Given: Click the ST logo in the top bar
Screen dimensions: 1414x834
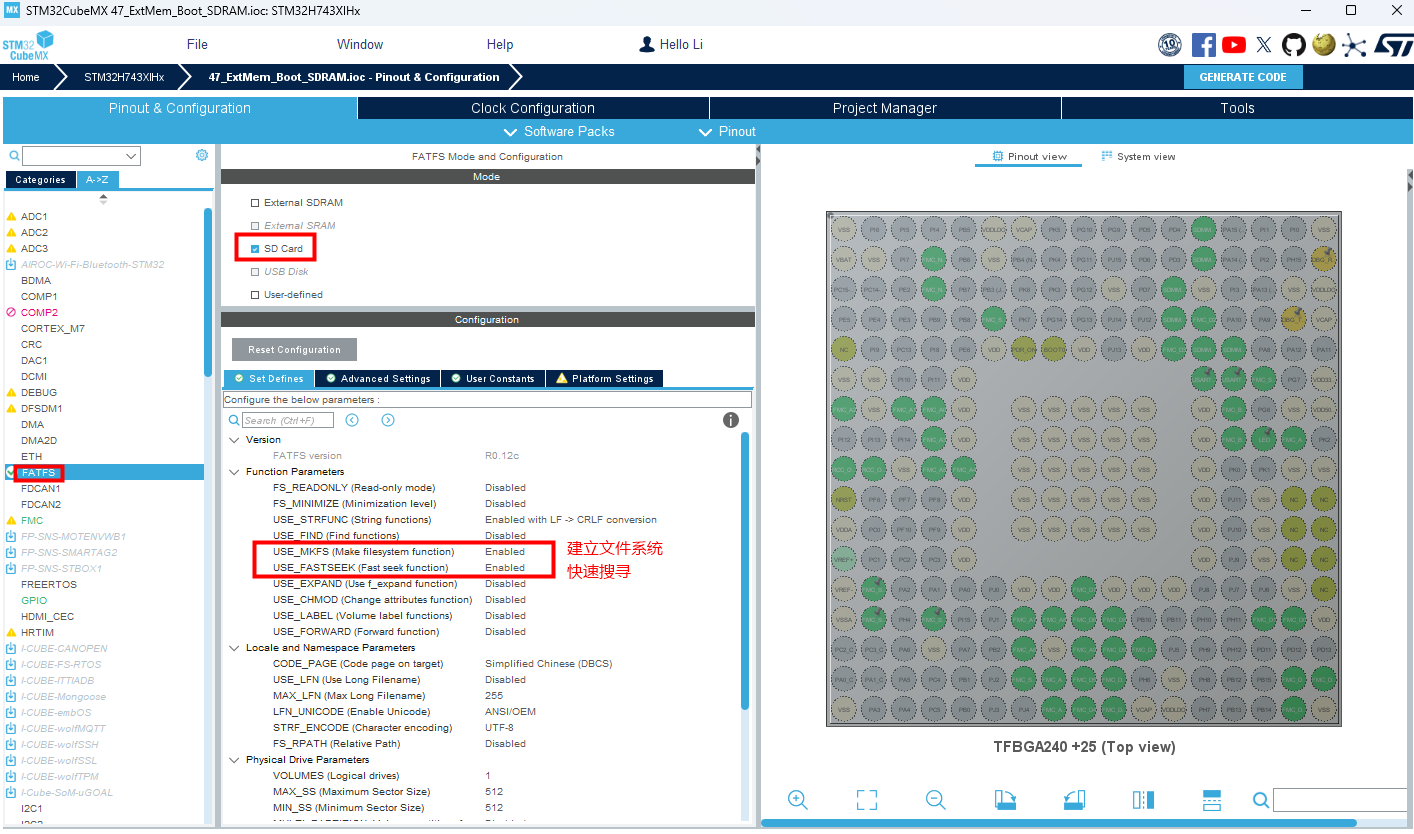Looking at the screenshot, I should coord(1392,45).
